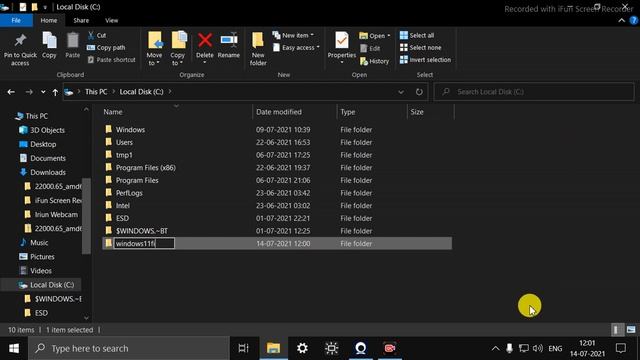Open the File menu tab
640x360 pixels.
coord(16,20)
